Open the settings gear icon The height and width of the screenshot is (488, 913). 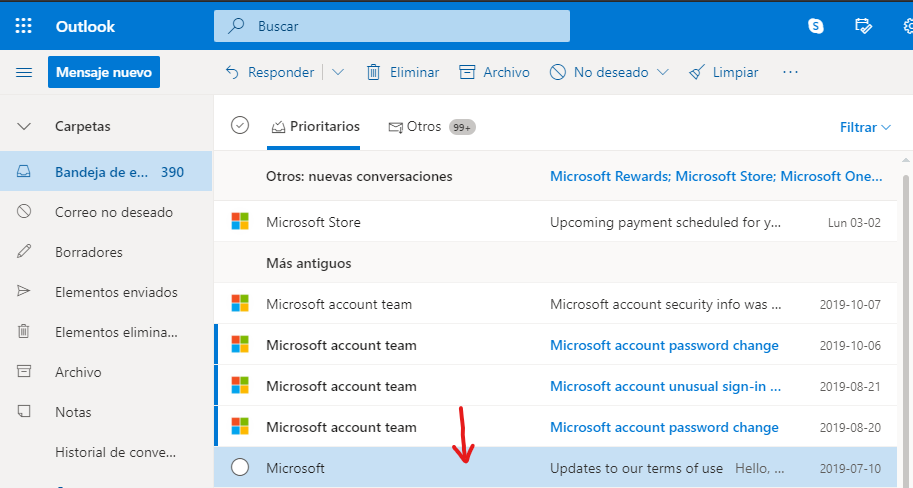[x=908, y=26]
